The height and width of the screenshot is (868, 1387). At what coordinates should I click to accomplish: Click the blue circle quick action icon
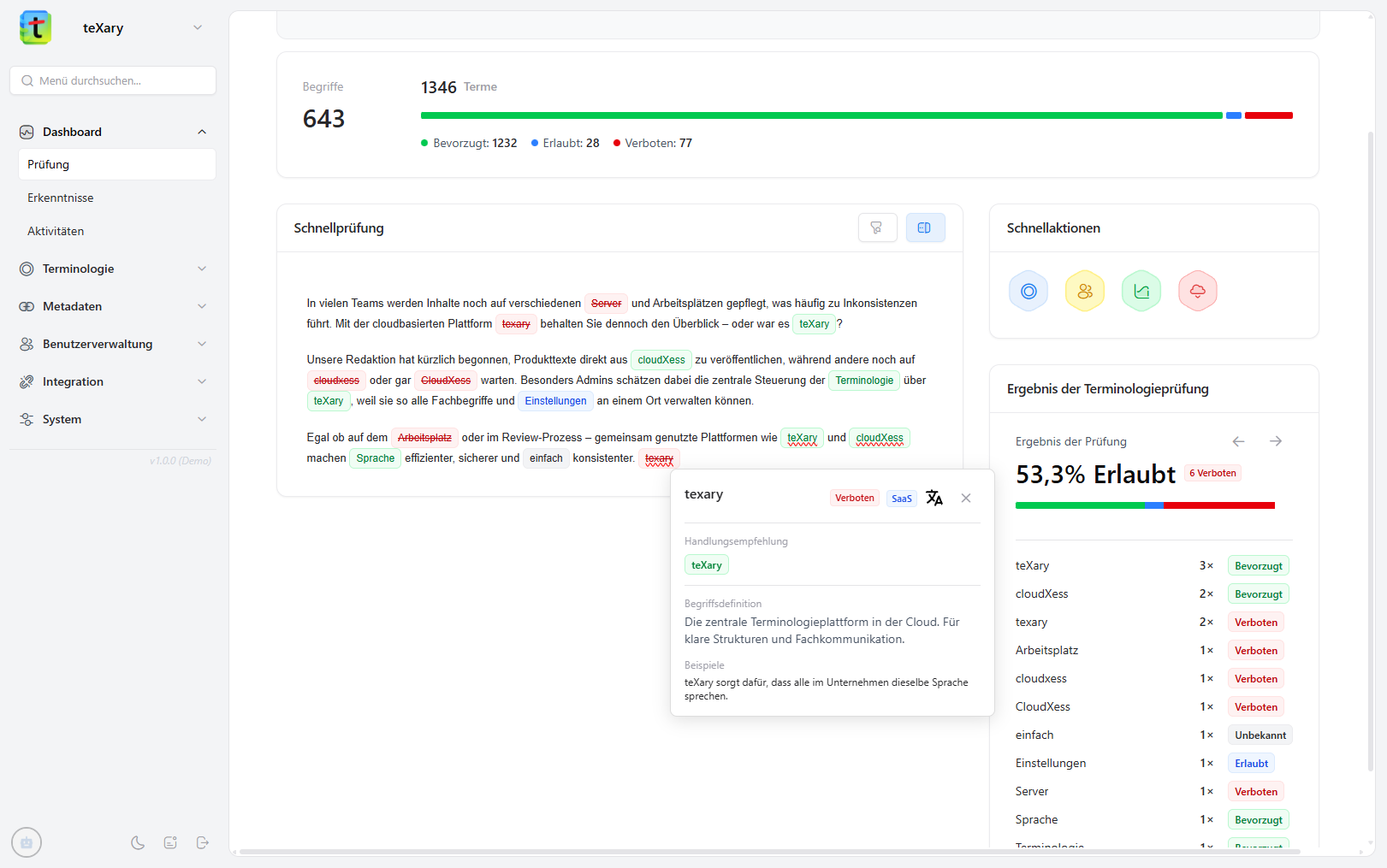[1028, 292]
